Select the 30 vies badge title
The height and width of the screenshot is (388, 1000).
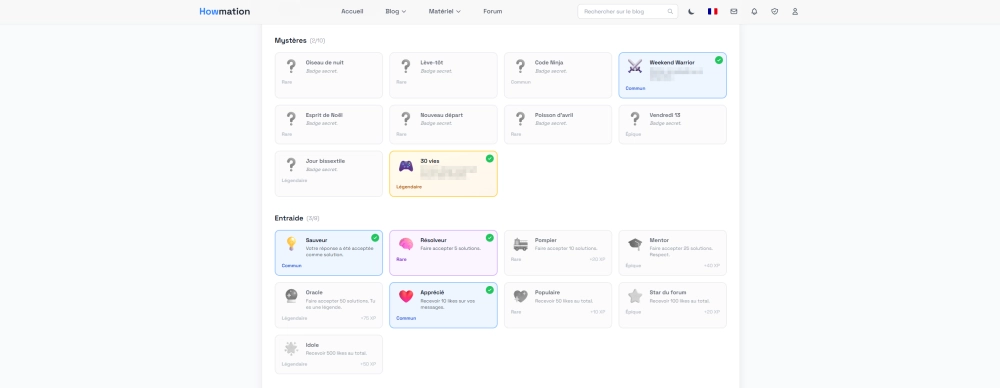coord(430,161)
